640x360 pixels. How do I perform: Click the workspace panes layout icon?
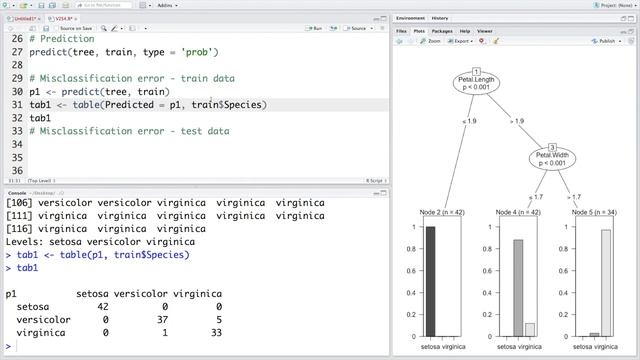[142, 5]
